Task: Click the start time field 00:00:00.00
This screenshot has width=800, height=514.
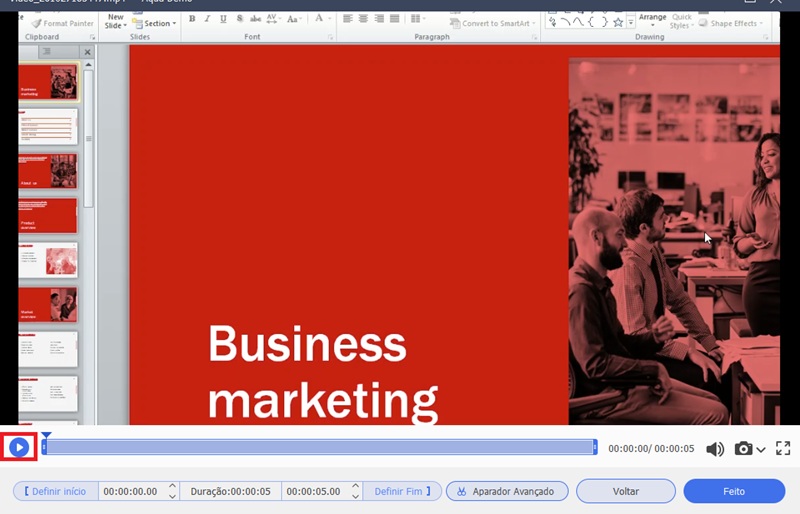Action: coord(131,492)
